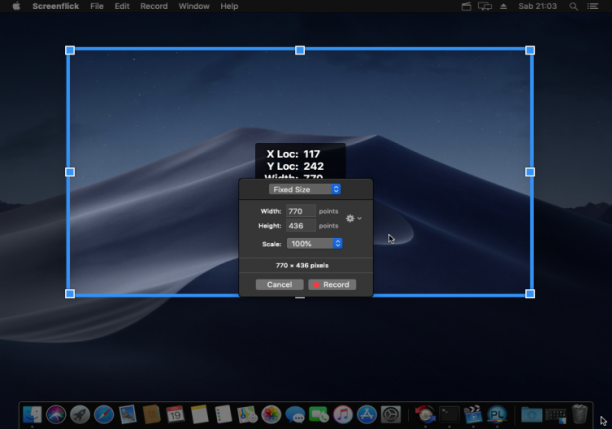Image resolution: width=612 pixels, height=429 pixels.
Task: Open the Screenflick clapperboard menu bar icon
Action: coord(466,6)
